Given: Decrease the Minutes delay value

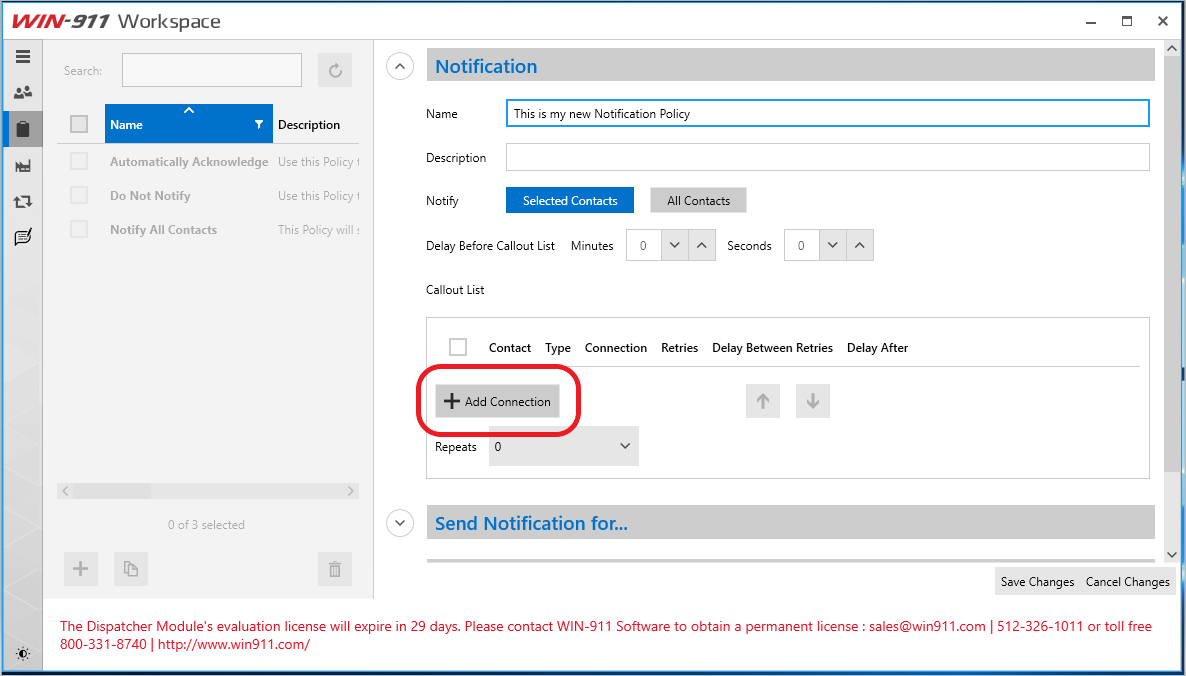Looking at the screenshot, I should pyautogui.click(x=675, y=246).
